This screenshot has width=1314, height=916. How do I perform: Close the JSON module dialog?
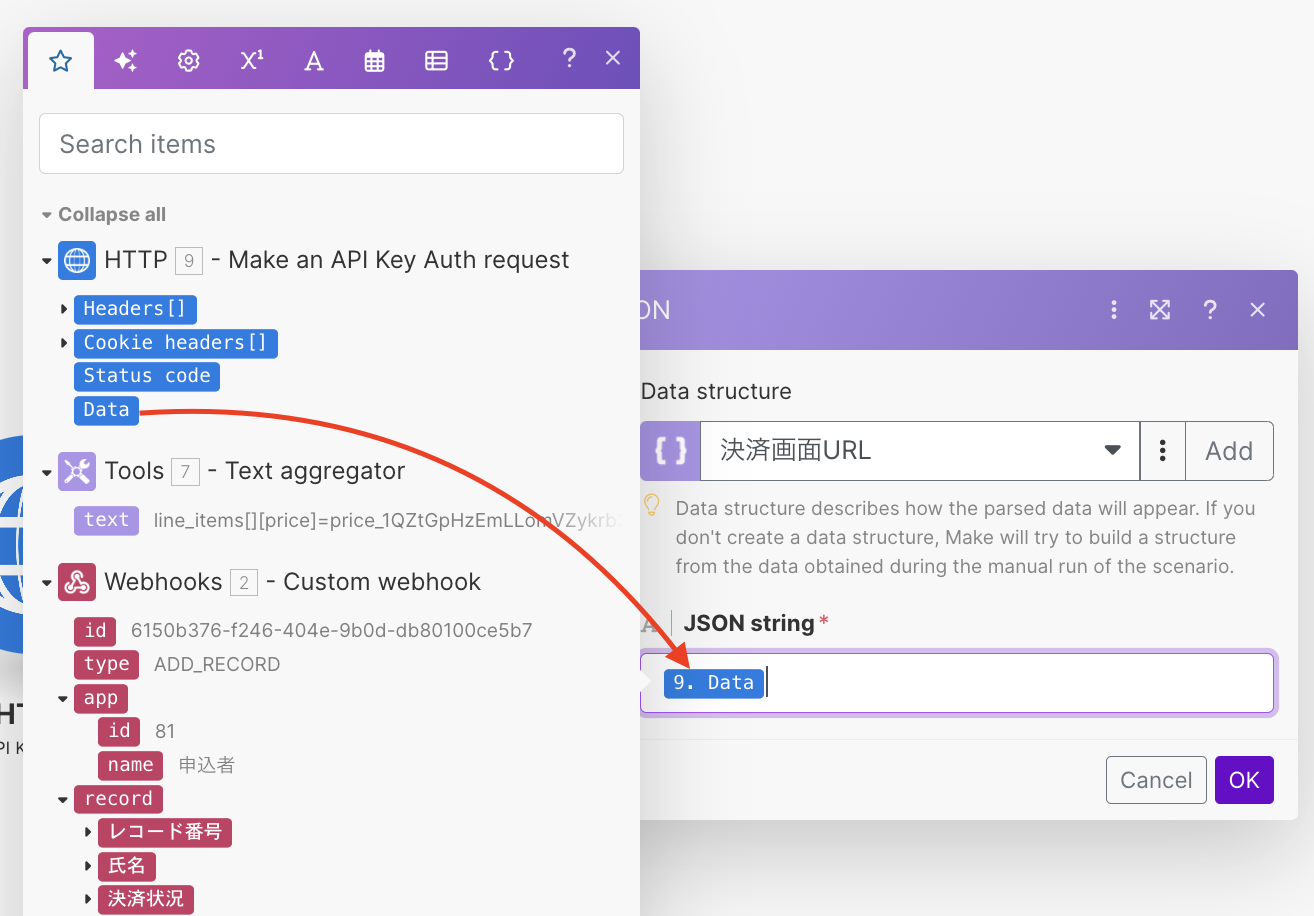pos(1258,310)
